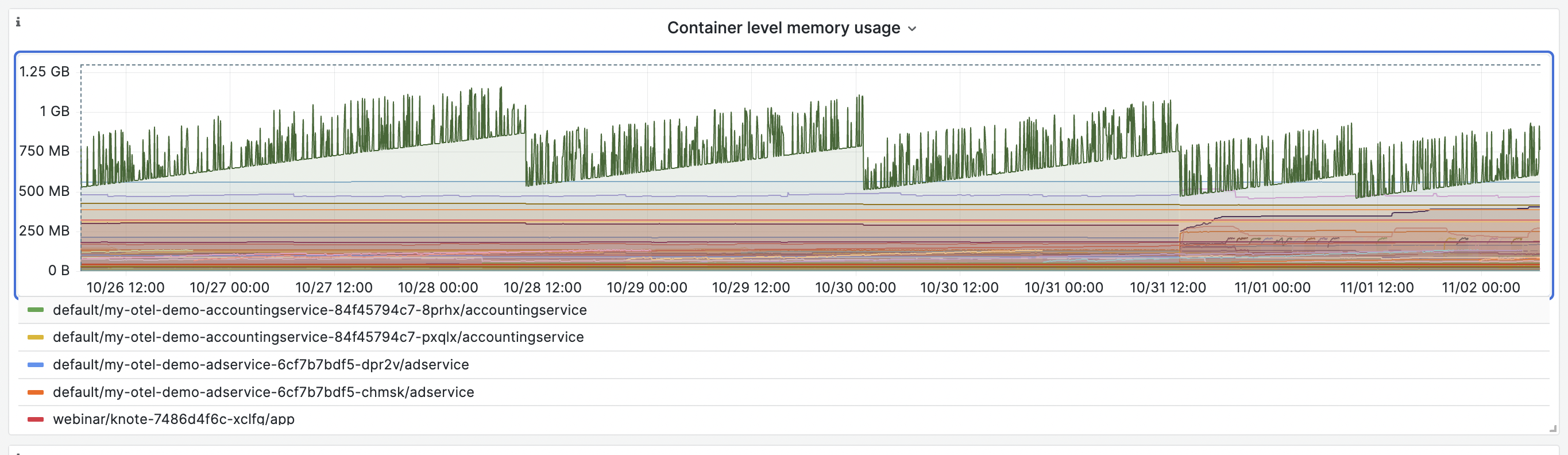Toggle adservice-6cf7b7bdf5-dpr2v legend series
Screen dimensions: 1568x455
click(261, 364)
